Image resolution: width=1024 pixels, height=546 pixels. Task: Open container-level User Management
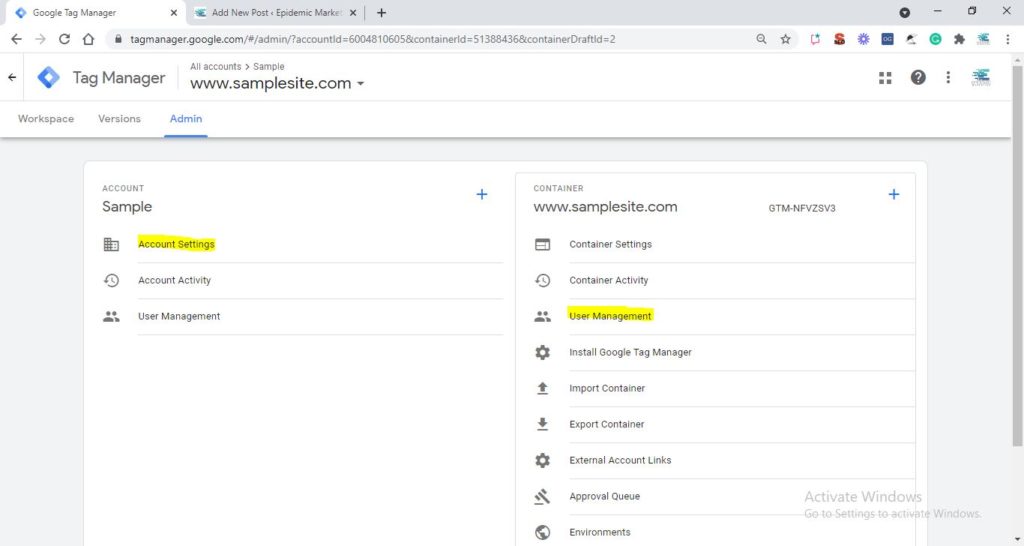pyautogui.click(x=610, y=316)
